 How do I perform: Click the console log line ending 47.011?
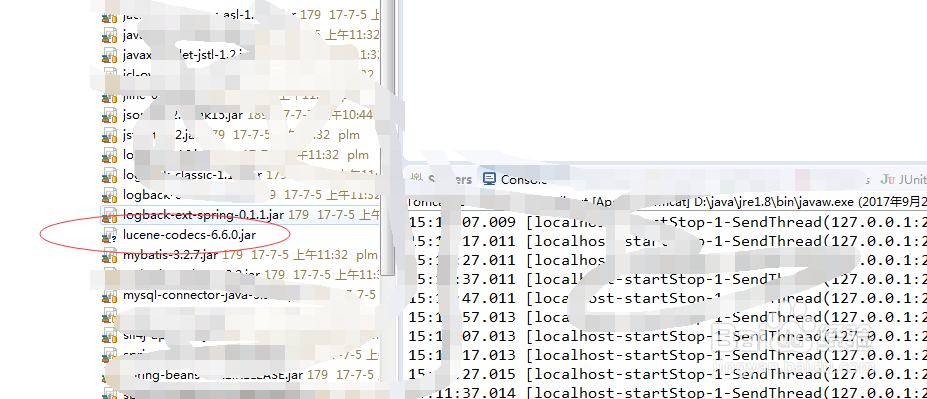pos(667,298)
